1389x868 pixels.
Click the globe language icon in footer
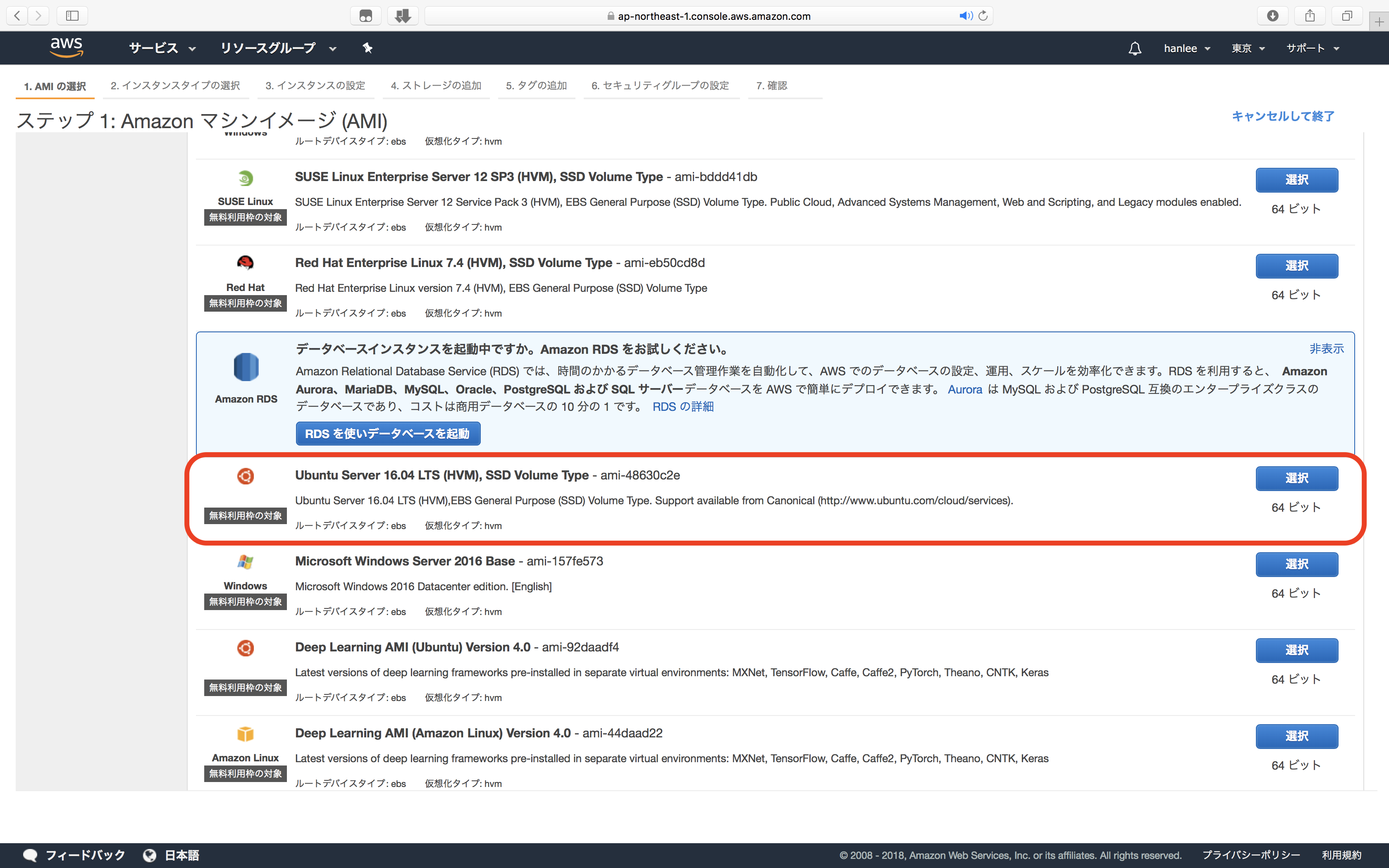pyautogui.click(x=150, y=855)
